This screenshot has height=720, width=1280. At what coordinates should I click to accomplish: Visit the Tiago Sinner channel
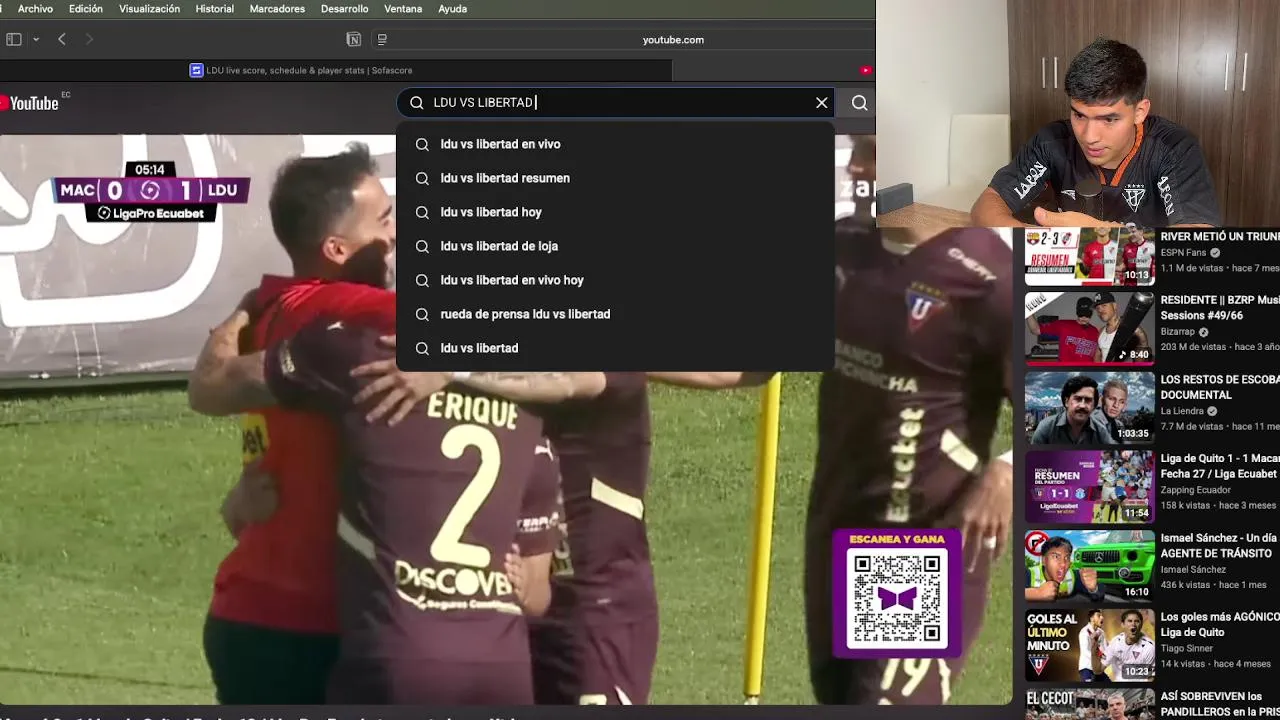(1186, 648)
